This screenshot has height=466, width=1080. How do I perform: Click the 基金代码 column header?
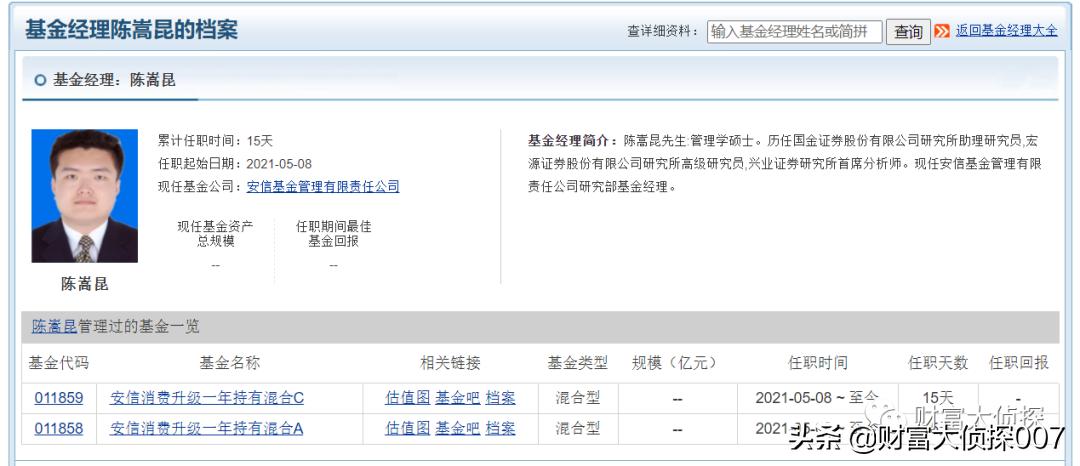[x=59, y=363]
